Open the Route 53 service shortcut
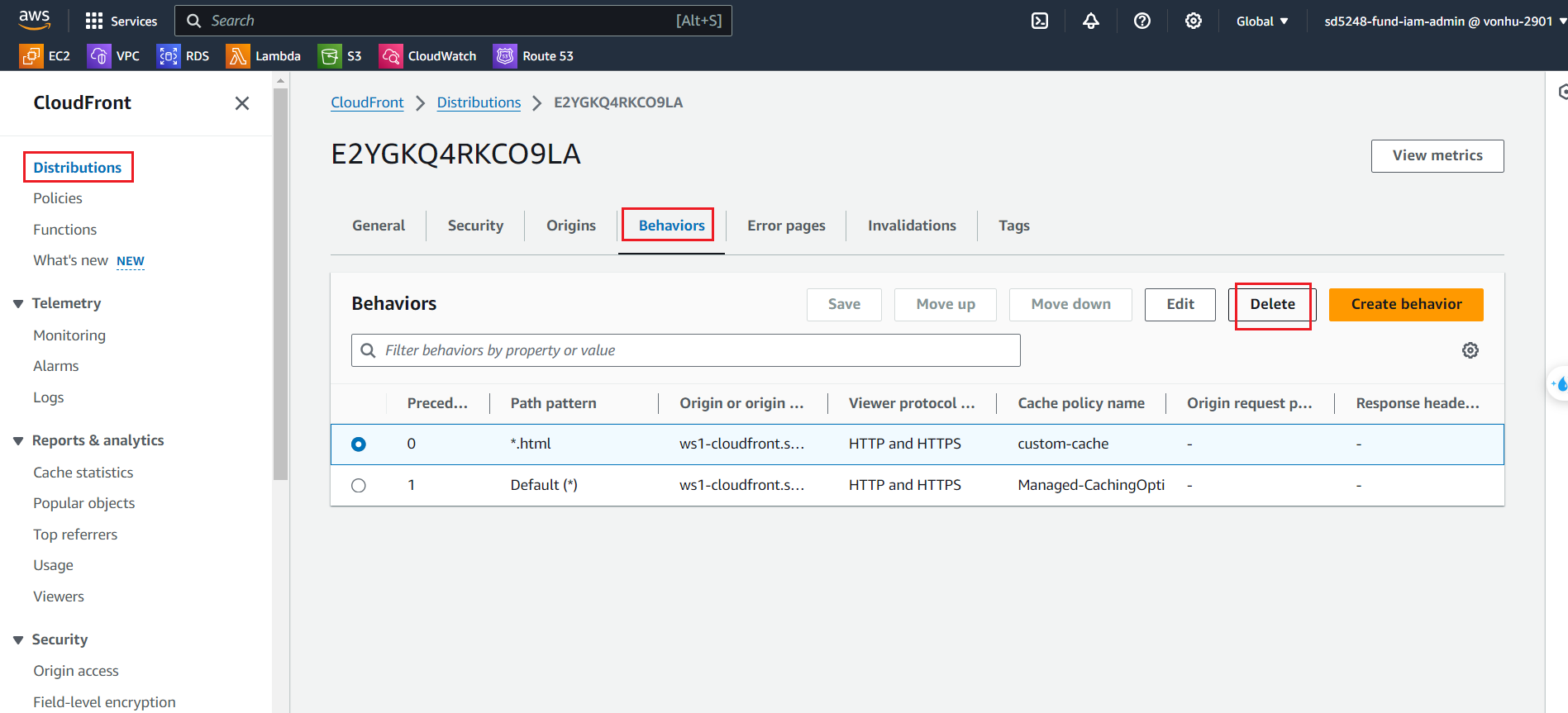This screenshot has width=1568, height=713. (x=534, y=56)
